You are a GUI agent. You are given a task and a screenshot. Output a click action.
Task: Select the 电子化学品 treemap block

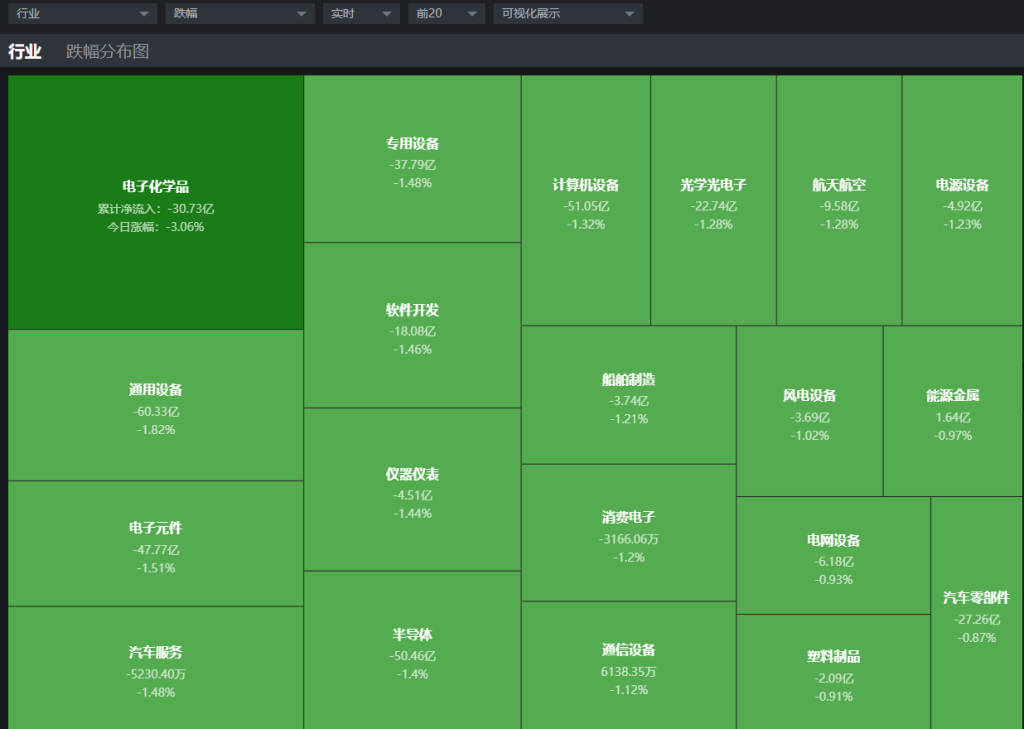coord(156,203)
